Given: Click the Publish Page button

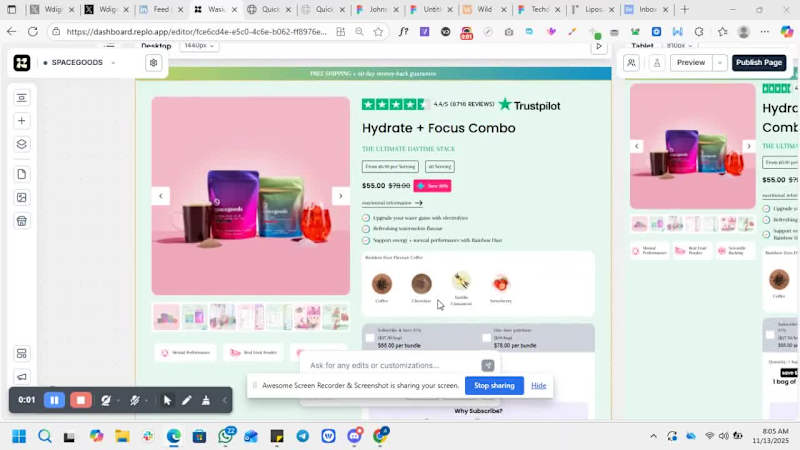Looking at the screenshot, I should tap(759, 63).
